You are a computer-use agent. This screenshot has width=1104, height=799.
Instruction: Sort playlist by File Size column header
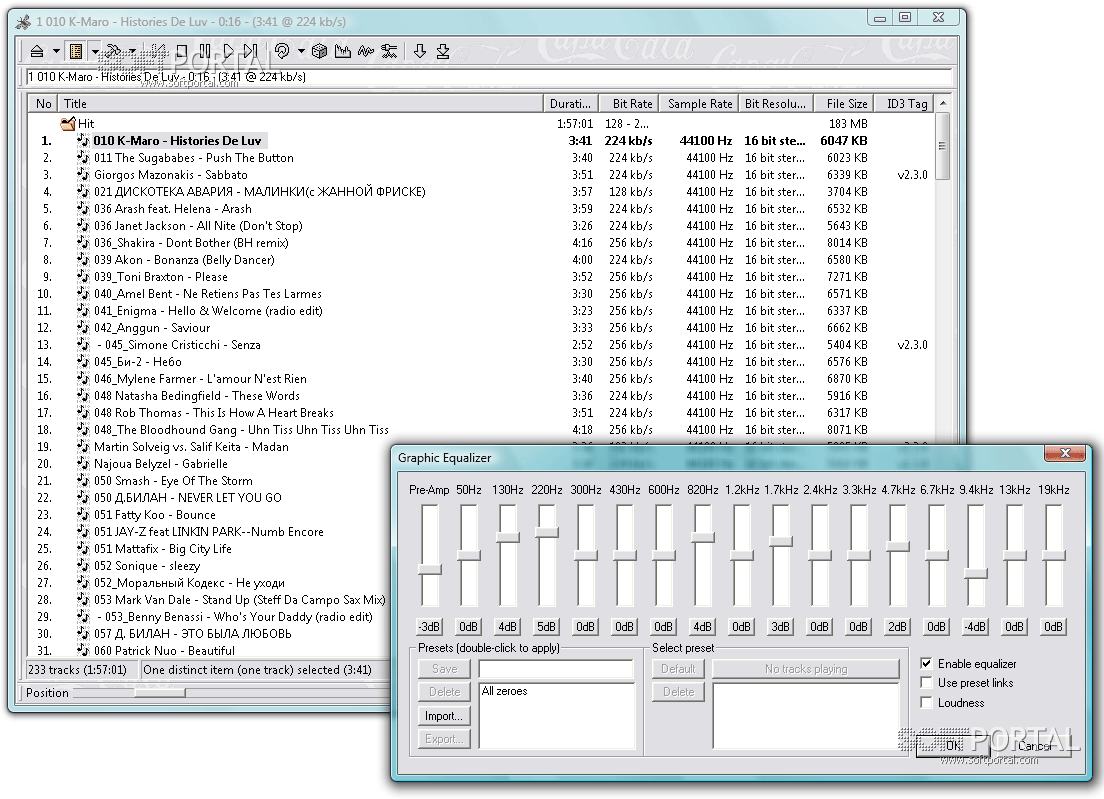click(846, 103)
